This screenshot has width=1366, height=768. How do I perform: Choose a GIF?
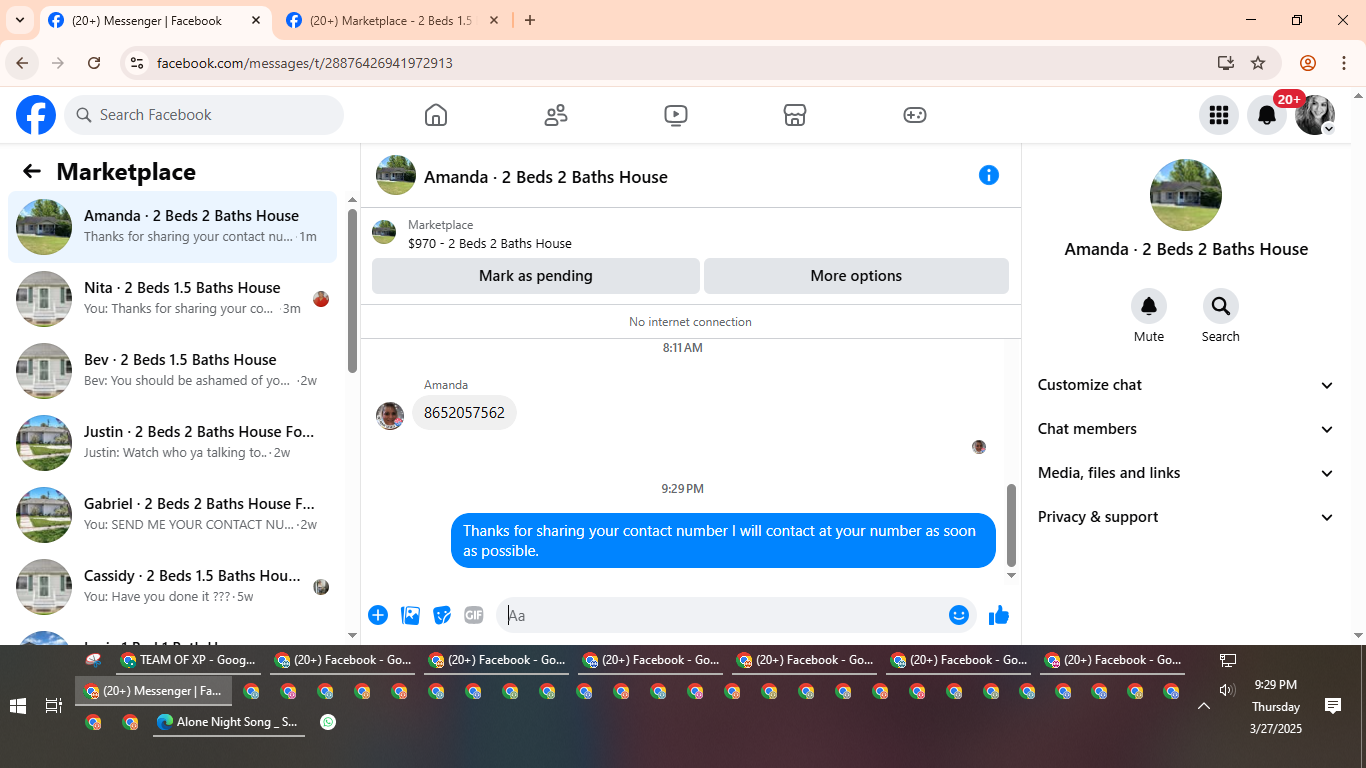pyautogui.click(x=474, y=615)
